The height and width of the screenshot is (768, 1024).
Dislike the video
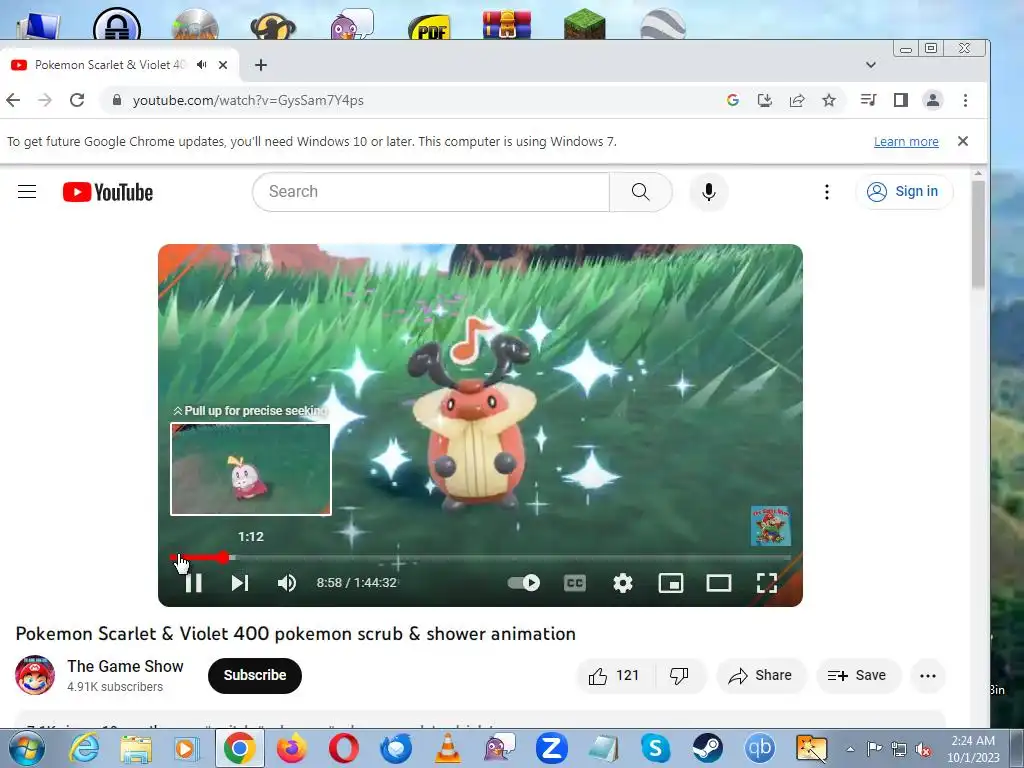pyautogui.click(x=679, y=675)
